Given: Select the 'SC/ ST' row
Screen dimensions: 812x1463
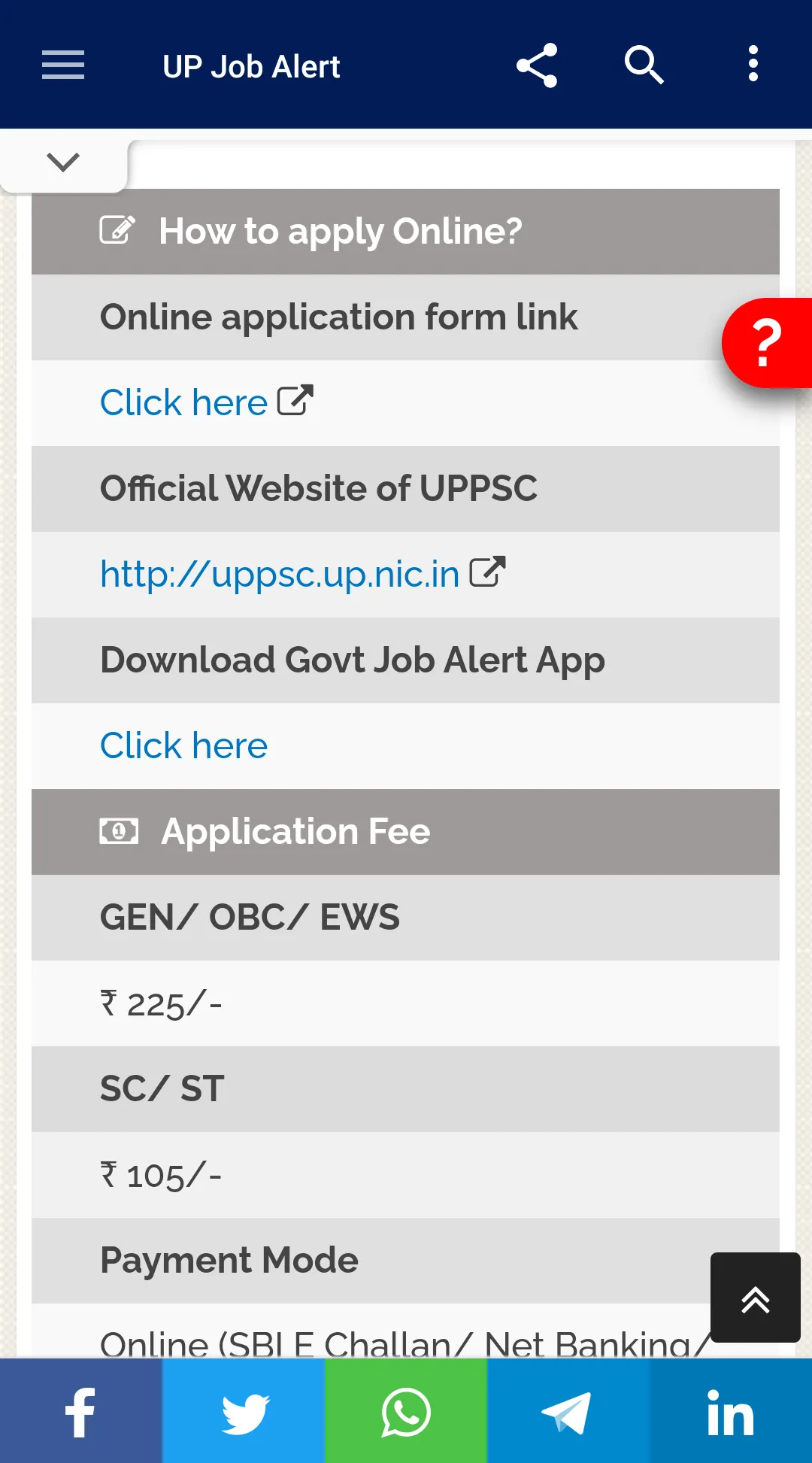Looking at the screenshot, I should pos(405,1089).
